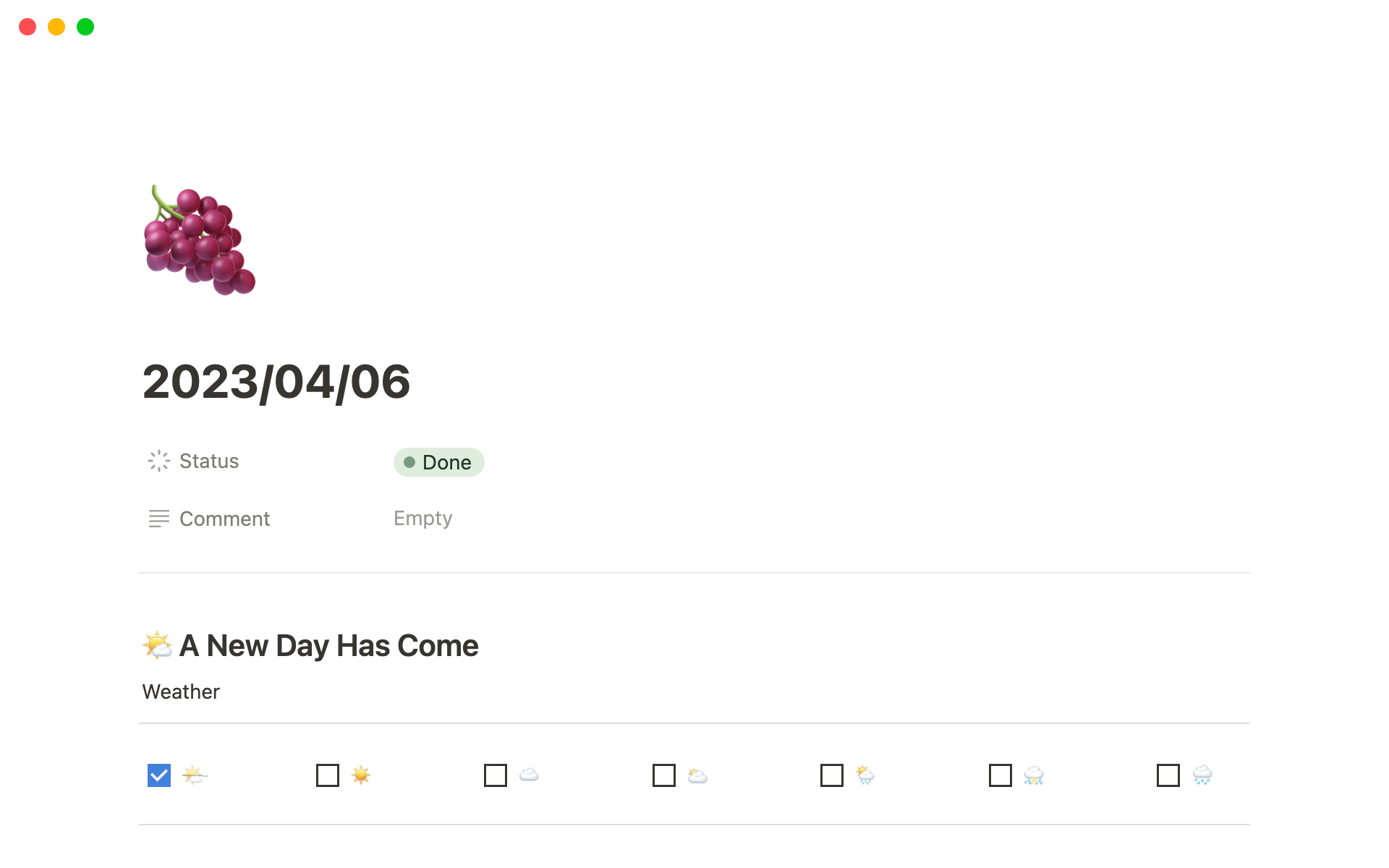Open the Done status dropdown
1389x868 pixels.
[438, 462]
